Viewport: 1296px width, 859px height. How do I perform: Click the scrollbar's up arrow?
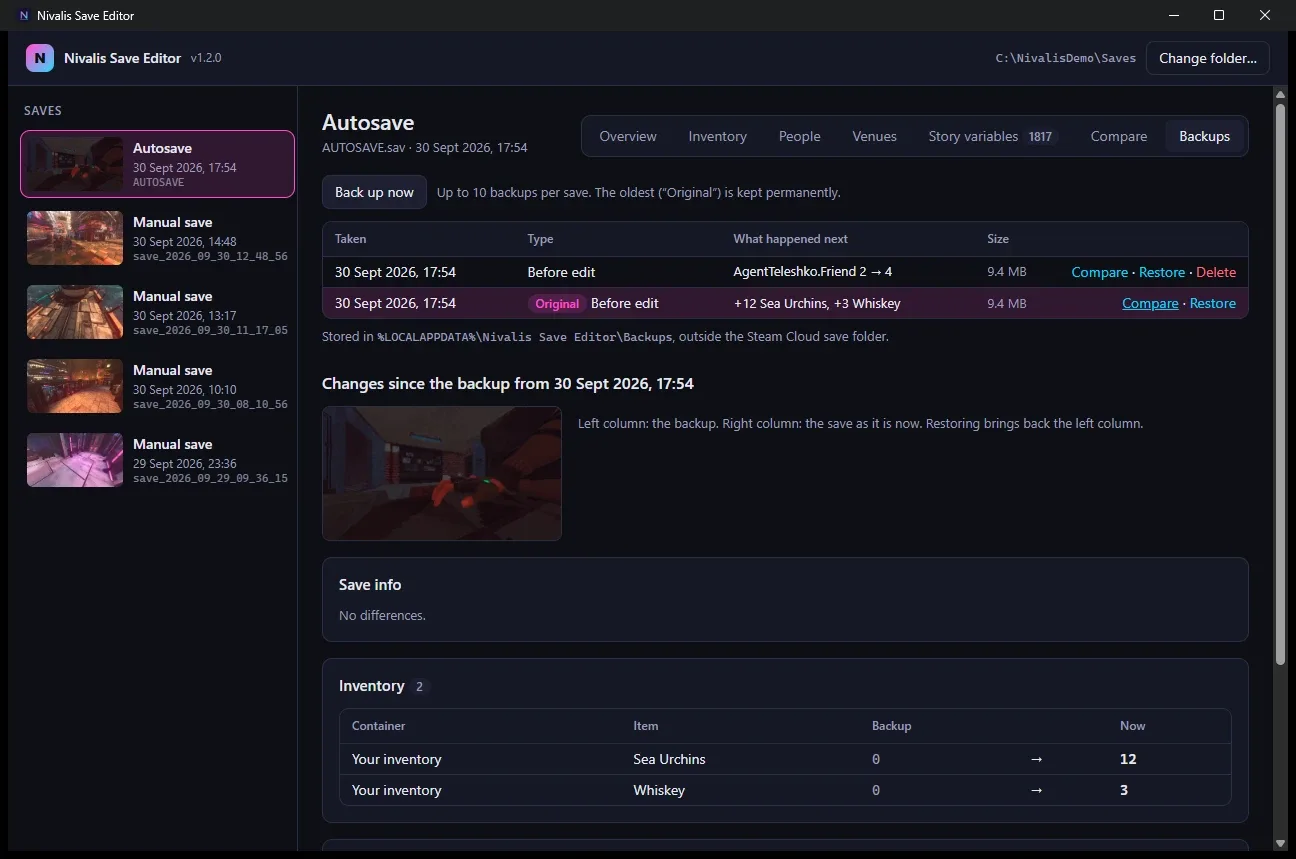tap(1280, 94)
